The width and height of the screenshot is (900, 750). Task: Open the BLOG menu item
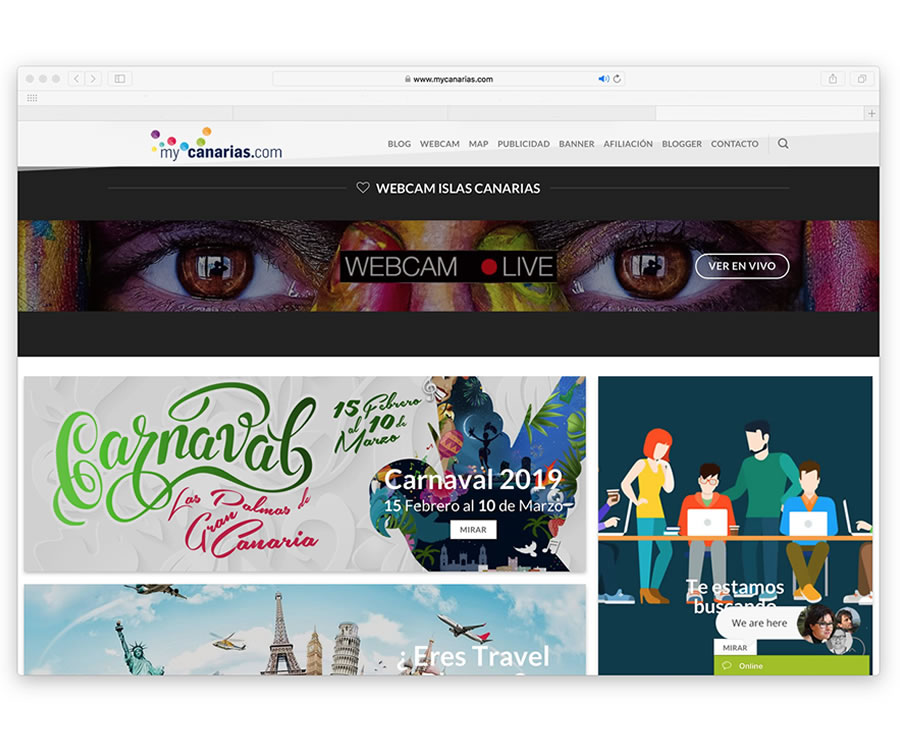coord(399,144)
